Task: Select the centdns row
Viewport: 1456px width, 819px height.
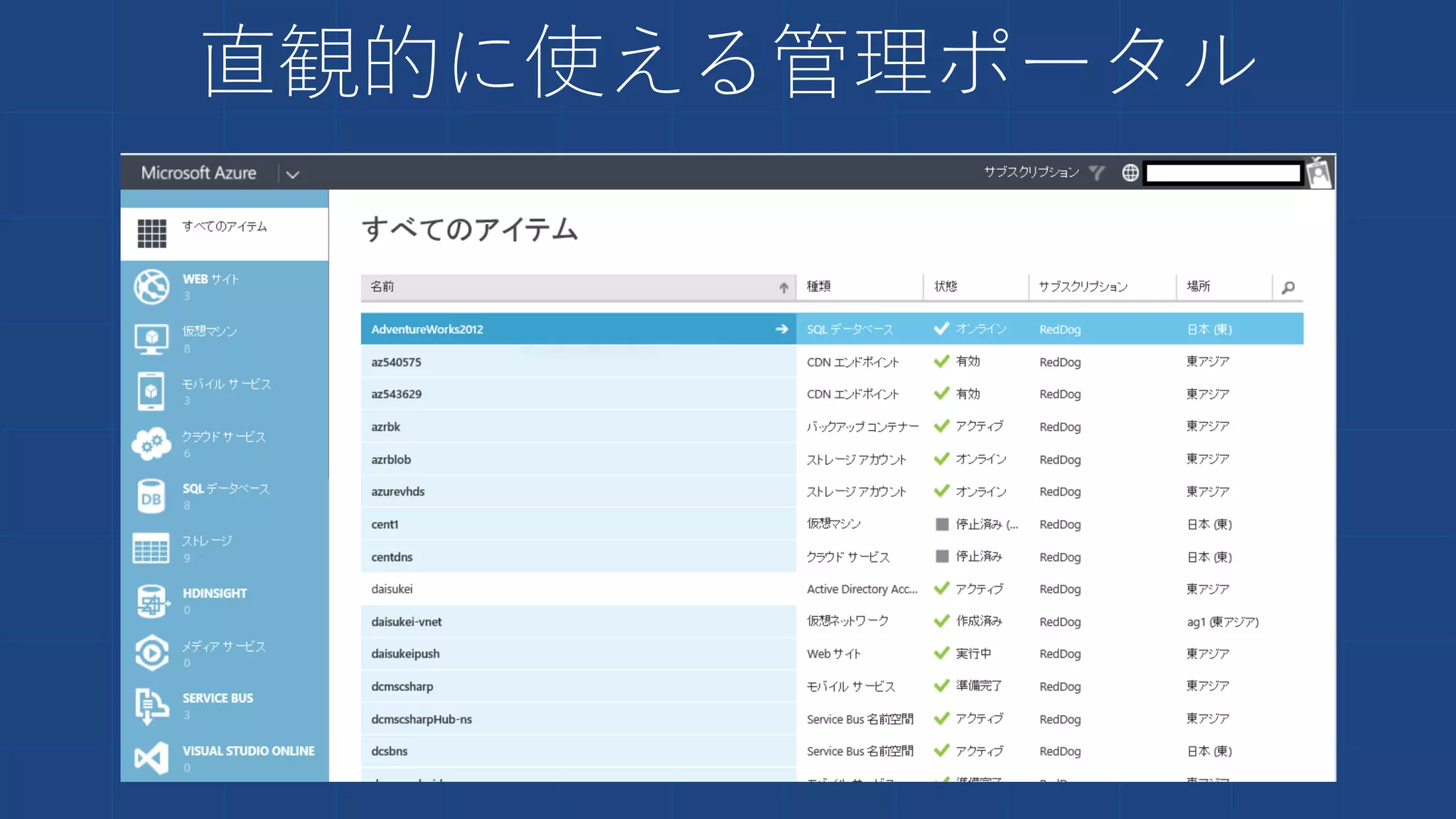Action: (832, 557)
